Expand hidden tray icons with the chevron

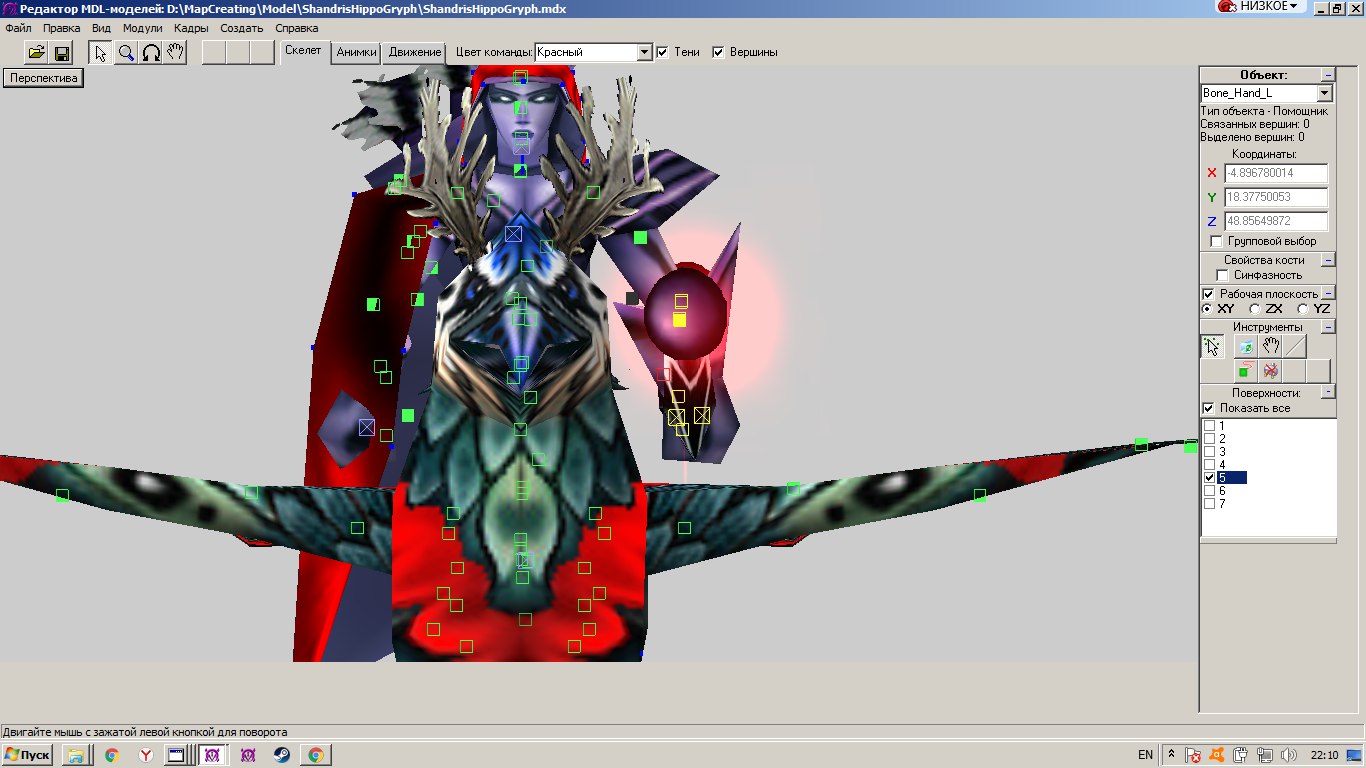[1172, 755]
